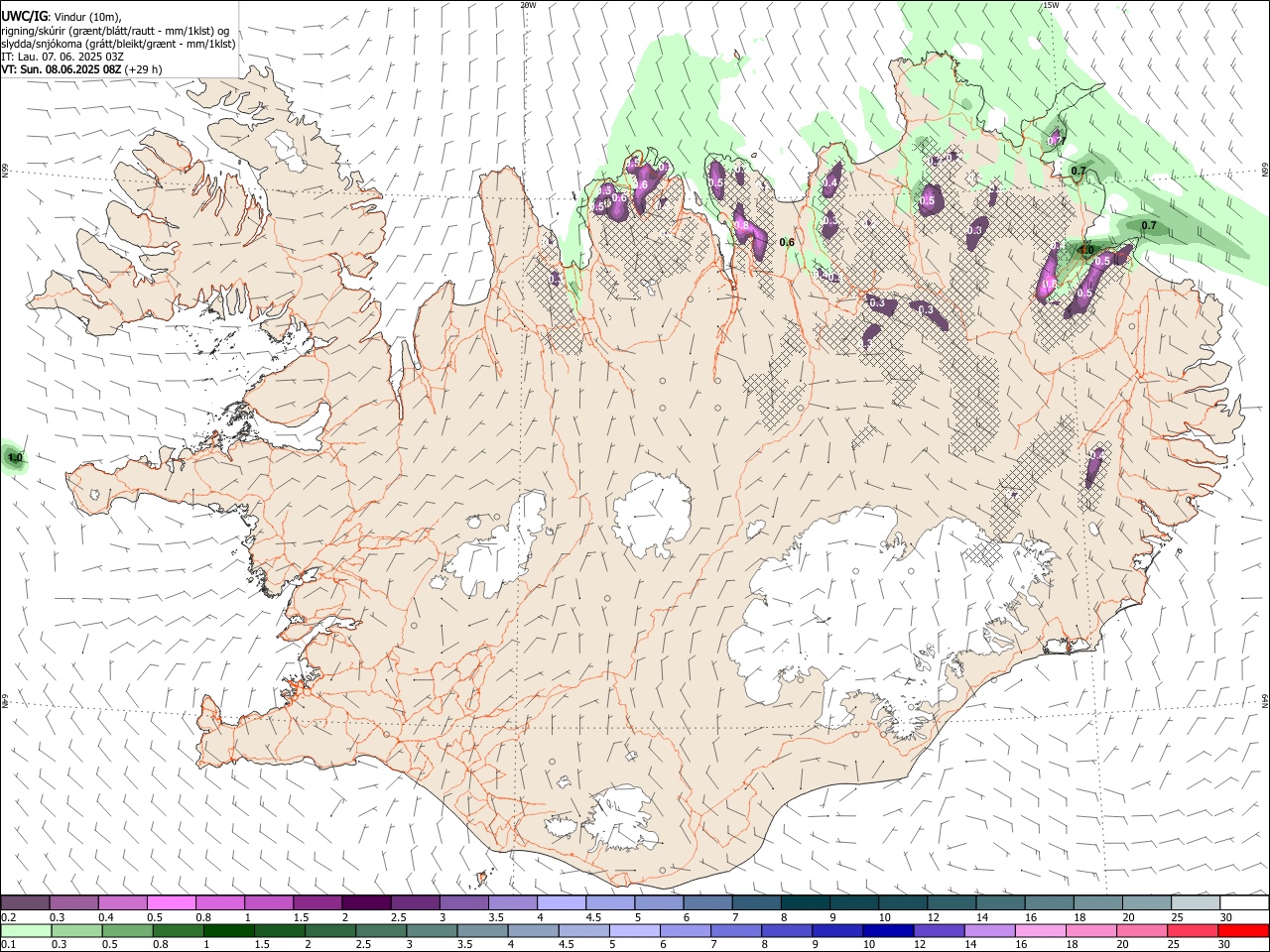
Task: Click the '0.8' value under the lower legend row
Action: 160,944
